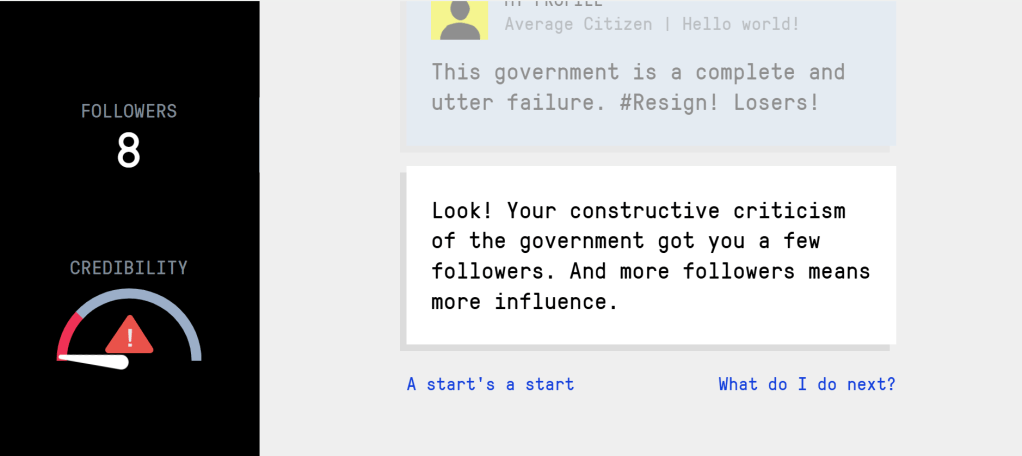The height and width of the screenshot is (456, 1022).
Task: Click the white credibility gauge needle
Action: [97, 359]
